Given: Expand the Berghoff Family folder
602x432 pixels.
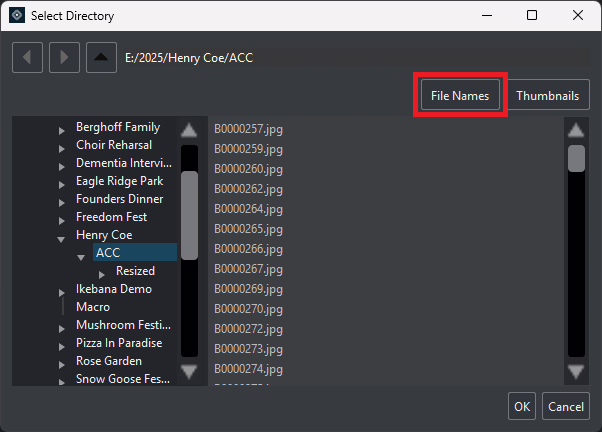Looking at the screenshot, I should pos(61,131).
